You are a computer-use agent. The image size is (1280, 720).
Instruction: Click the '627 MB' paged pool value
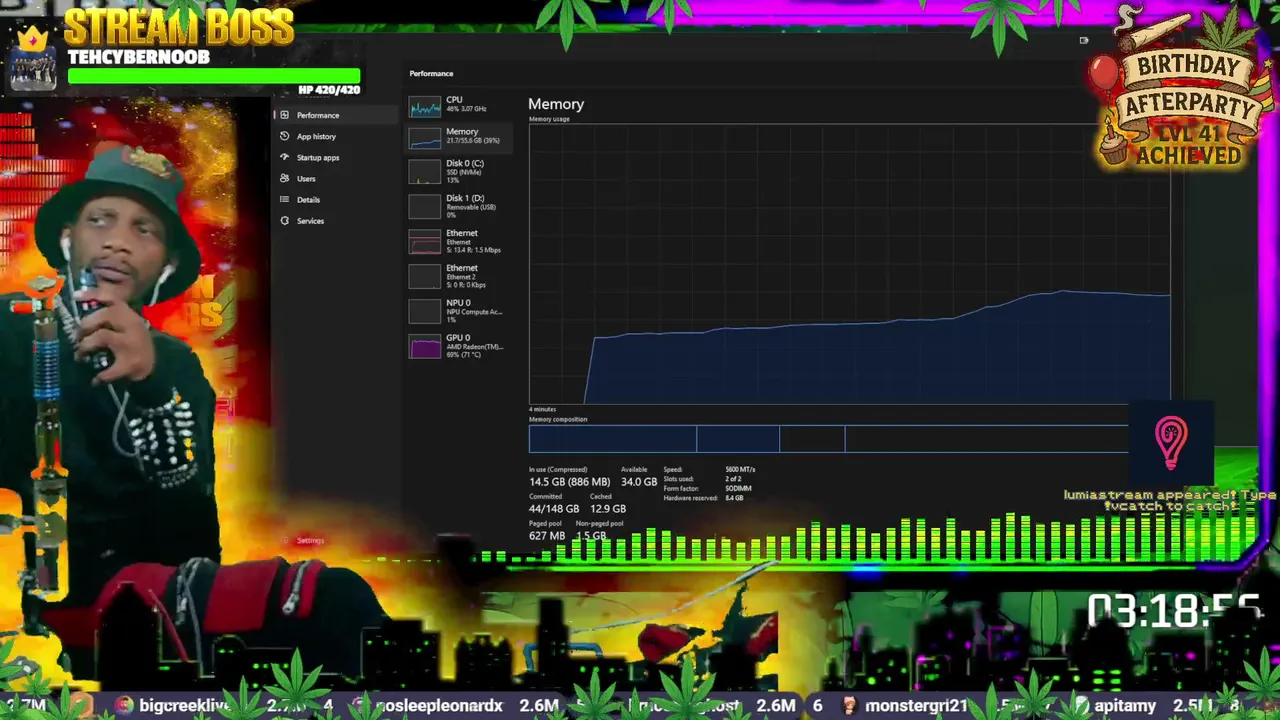(547, 536)
